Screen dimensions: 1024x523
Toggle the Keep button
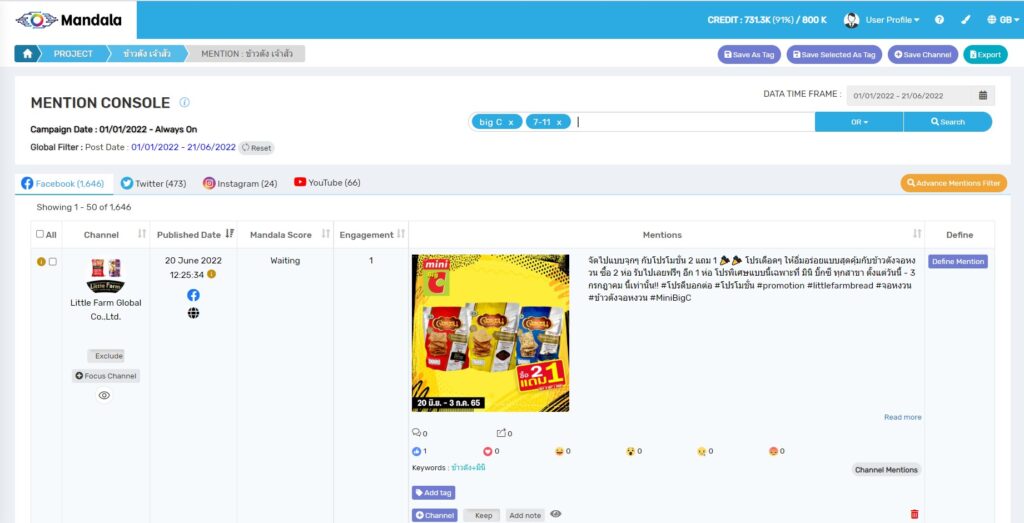point(483,515)
